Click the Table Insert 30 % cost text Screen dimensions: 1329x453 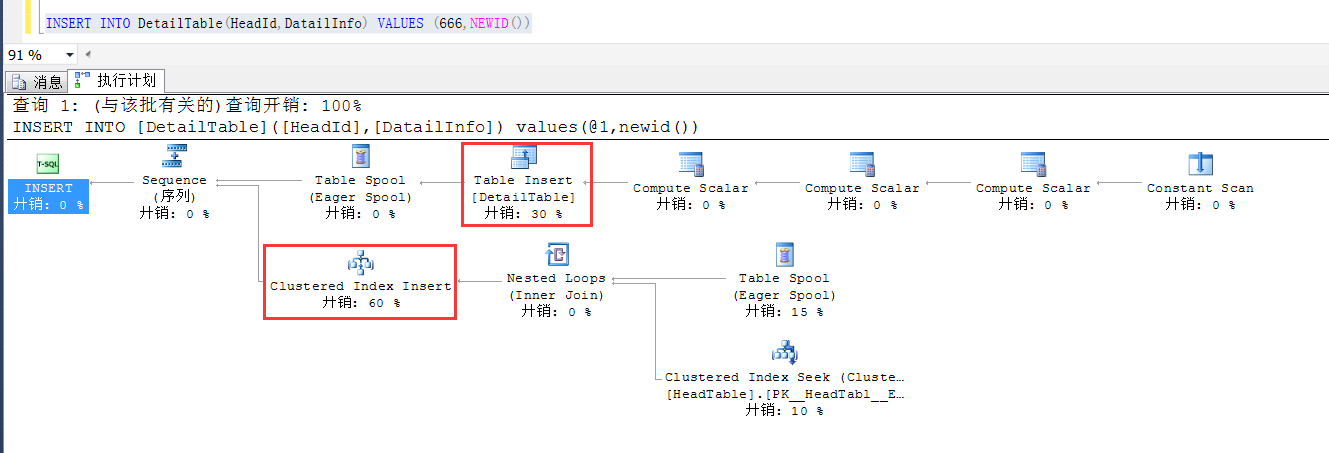coord(524,213)
